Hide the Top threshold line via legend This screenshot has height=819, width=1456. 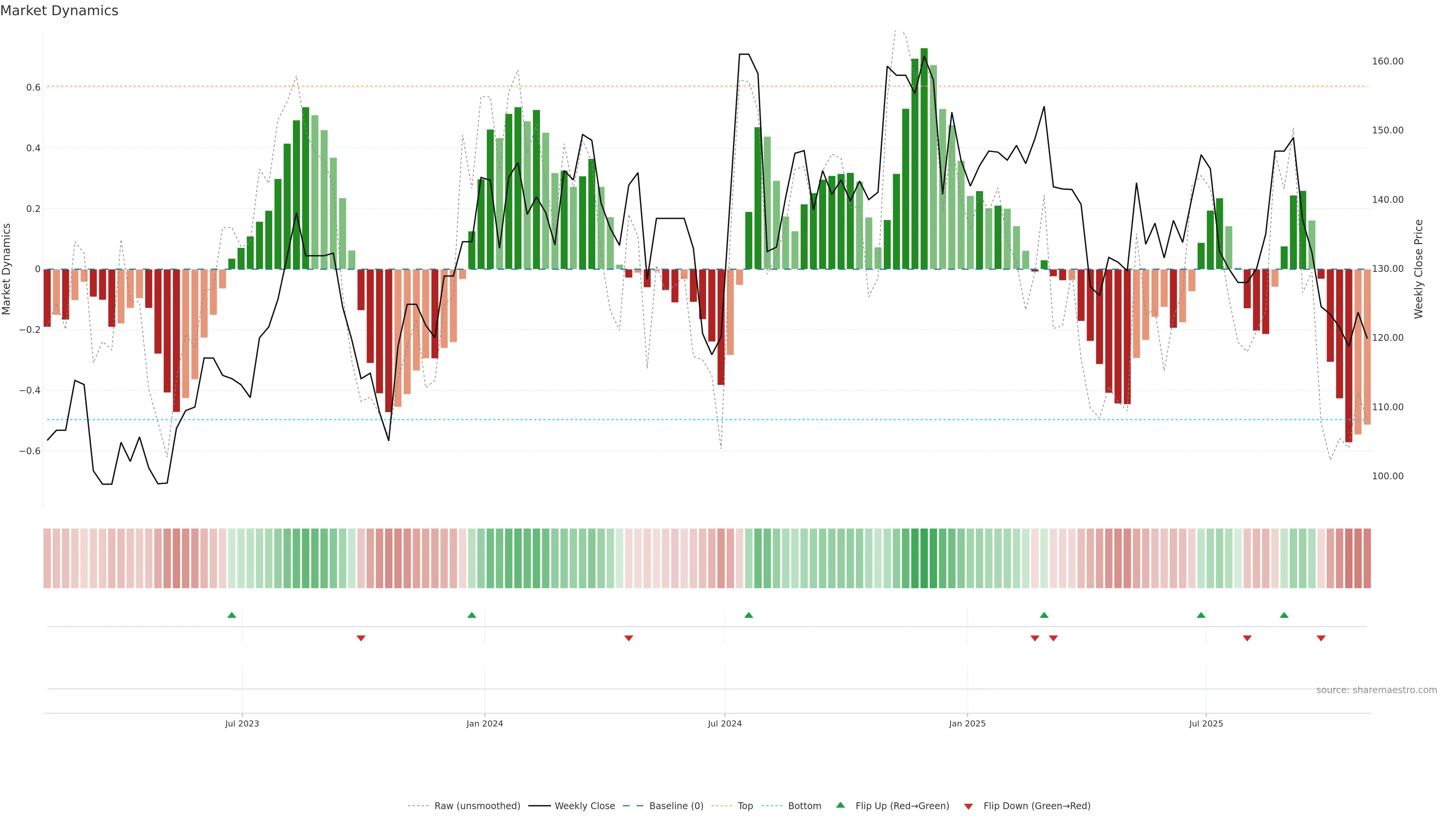point(745,806)
